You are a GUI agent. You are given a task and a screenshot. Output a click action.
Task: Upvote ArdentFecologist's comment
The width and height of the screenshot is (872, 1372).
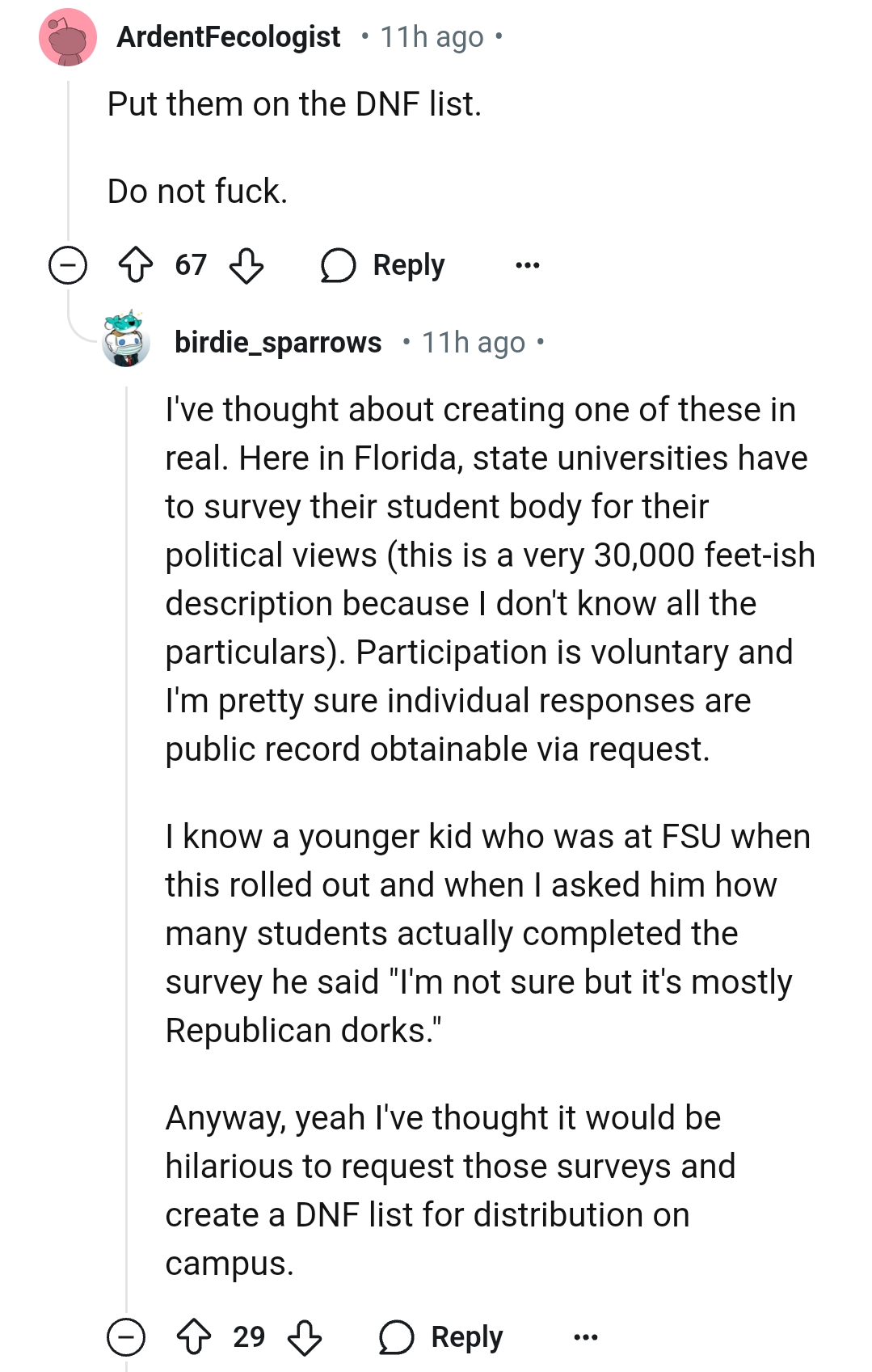(x=135, y=264)
